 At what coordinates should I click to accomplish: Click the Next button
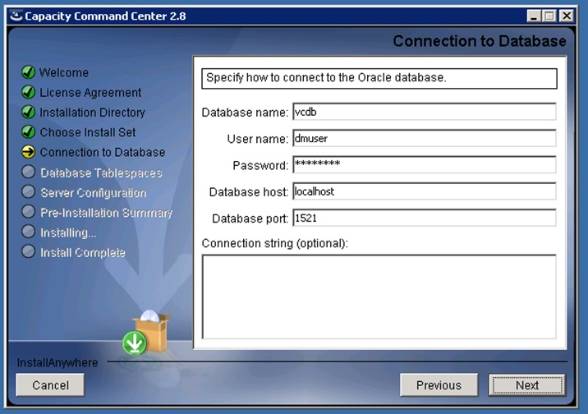tap(526, 385)
